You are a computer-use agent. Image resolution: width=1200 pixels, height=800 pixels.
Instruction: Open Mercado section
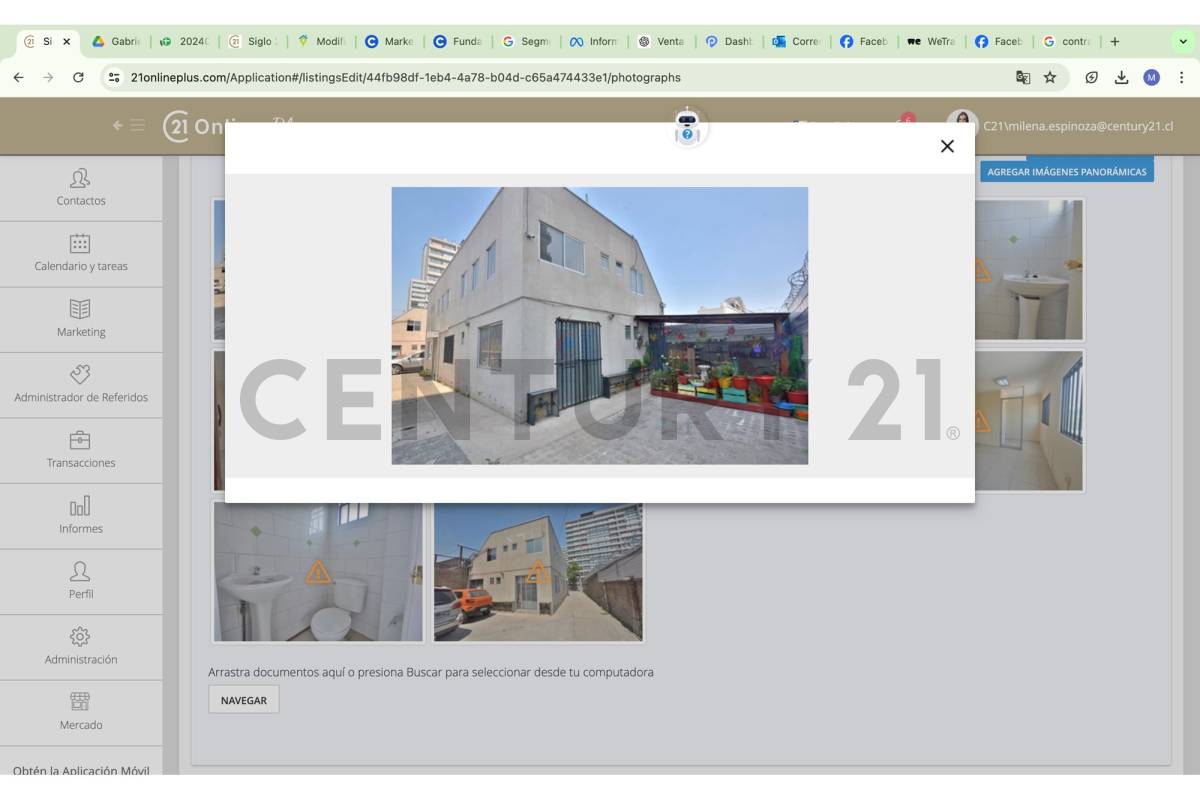[x=81, y=713]
